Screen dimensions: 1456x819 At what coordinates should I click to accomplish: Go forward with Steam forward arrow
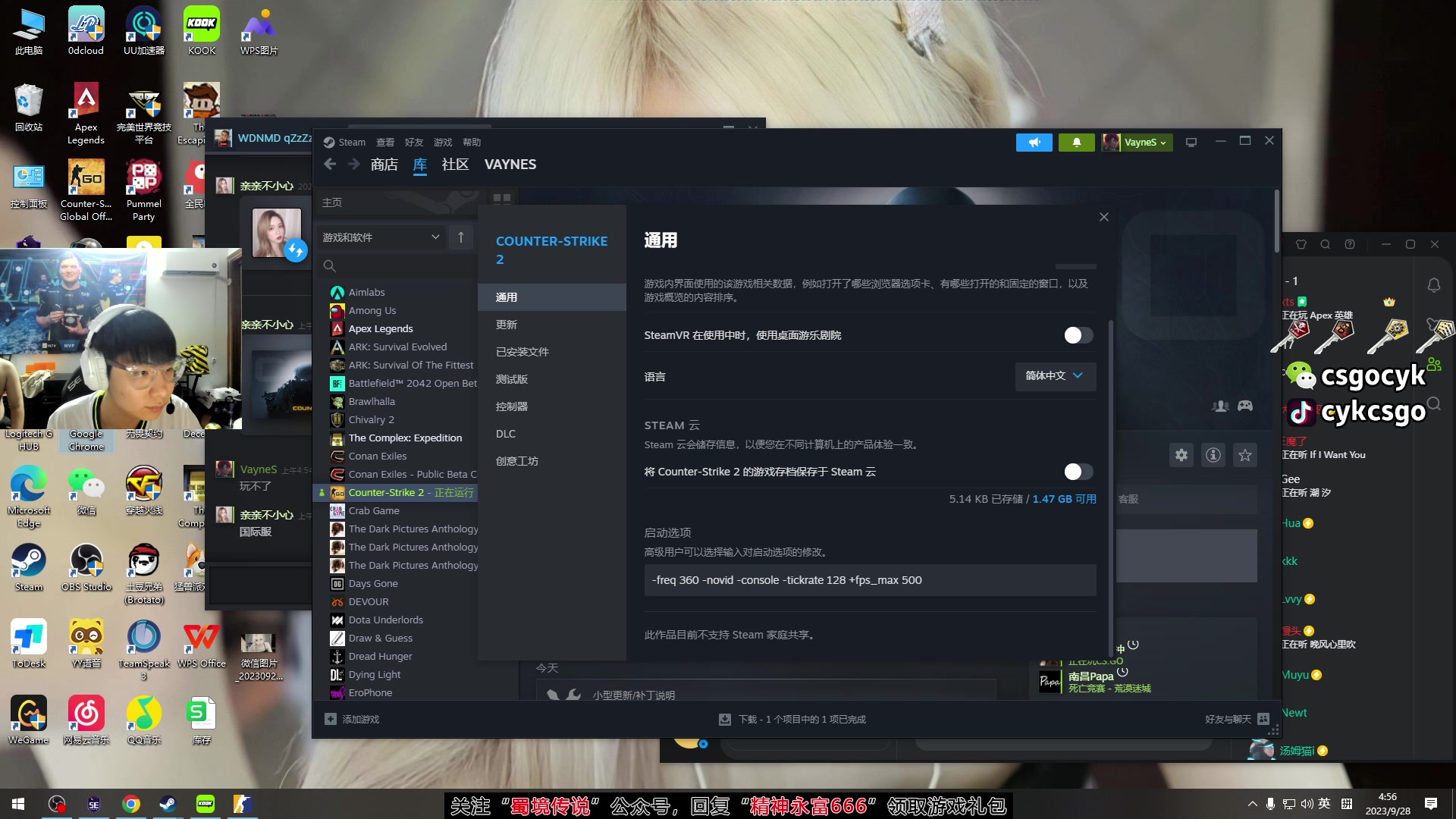point(353,165)
